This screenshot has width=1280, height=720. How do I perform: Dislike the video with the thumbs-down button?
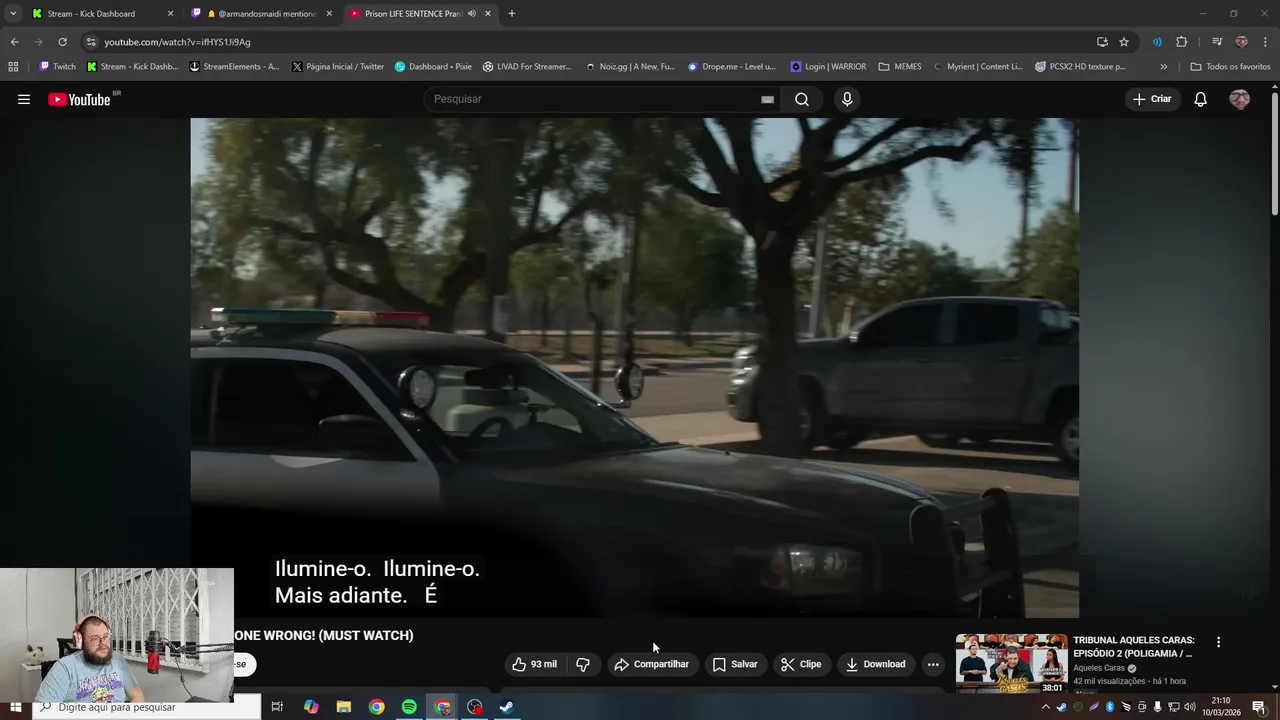583,664
